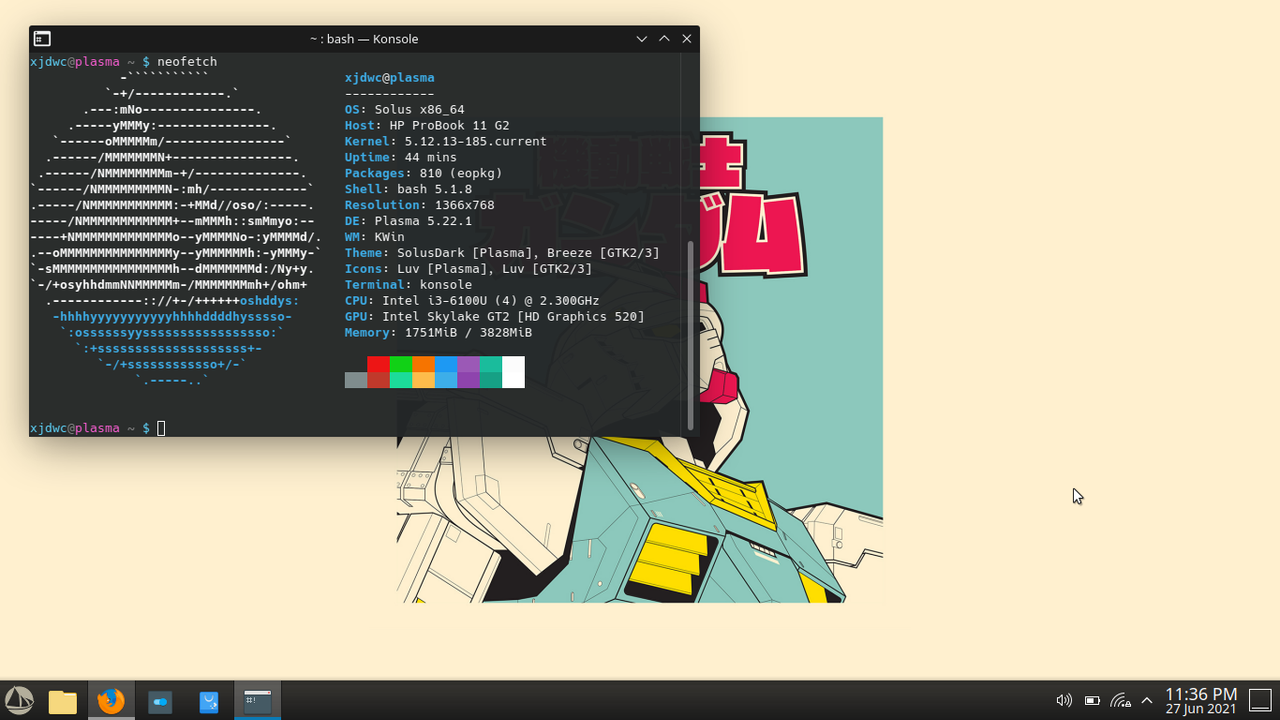Click the 'Host: HP ProBook 11 G2' line
The height and width of the screenshot is (720, 1280).
pyautogui.click(x=427, y=125)
